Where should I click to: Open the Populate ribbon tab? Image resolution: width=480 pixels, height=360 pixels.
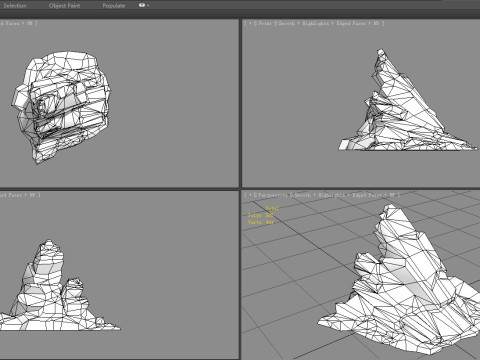coord(114,6)
